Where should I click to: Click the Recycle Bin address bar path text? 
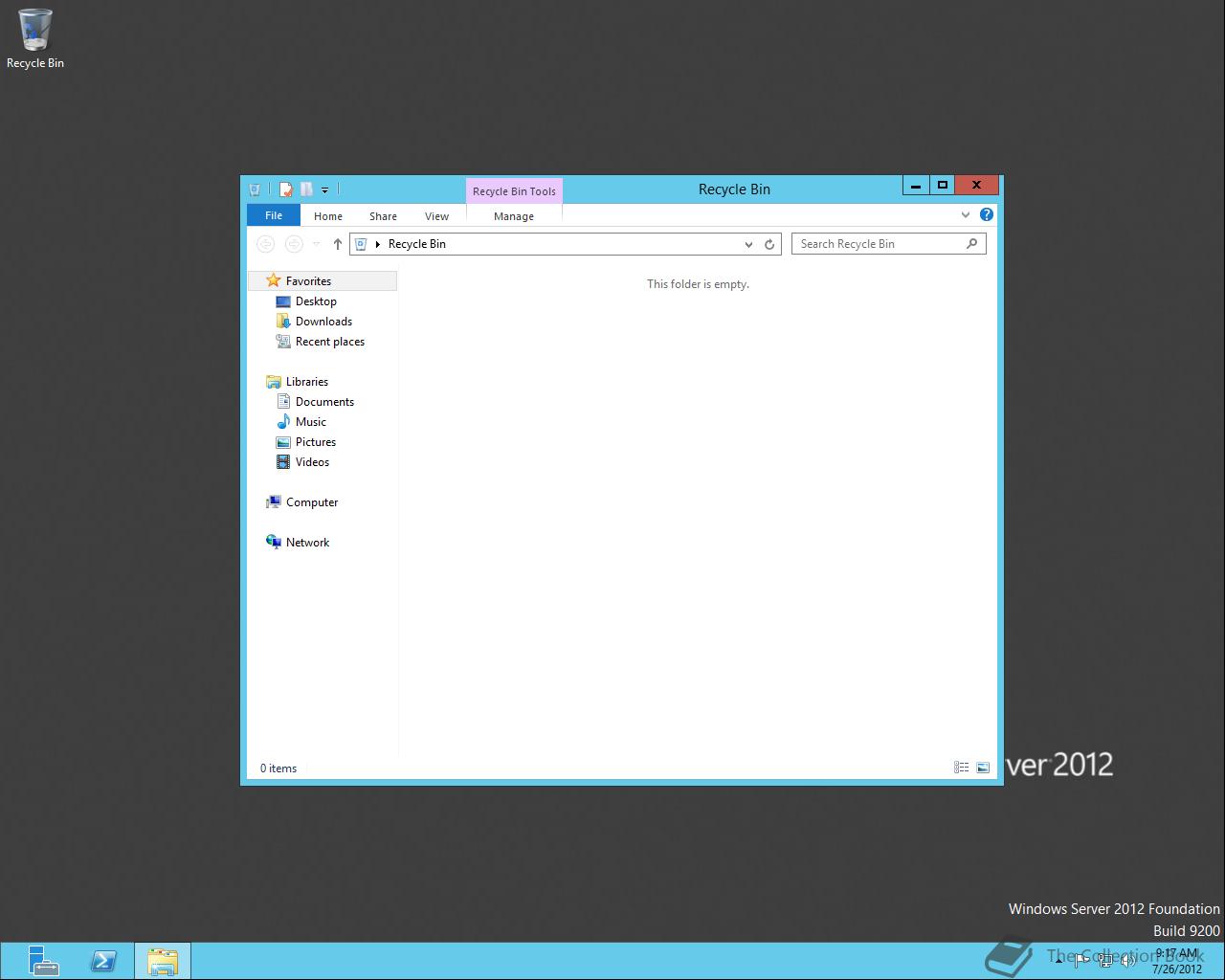click(417, 244)
